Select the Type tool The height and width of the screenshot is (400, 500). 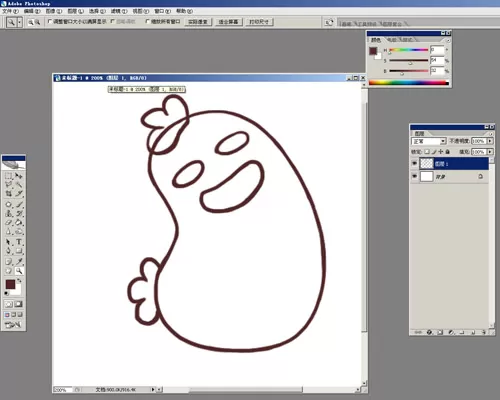coord(19,242)
